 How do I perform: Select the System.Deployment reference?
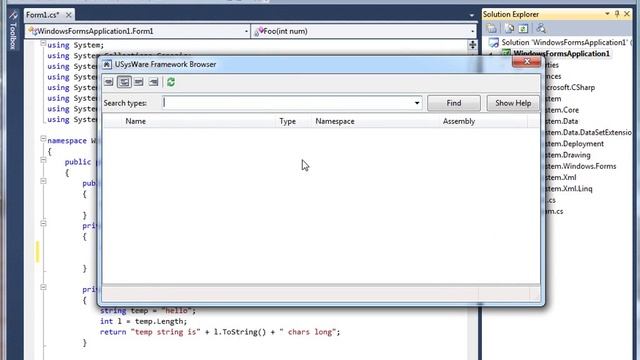[574, 144]
